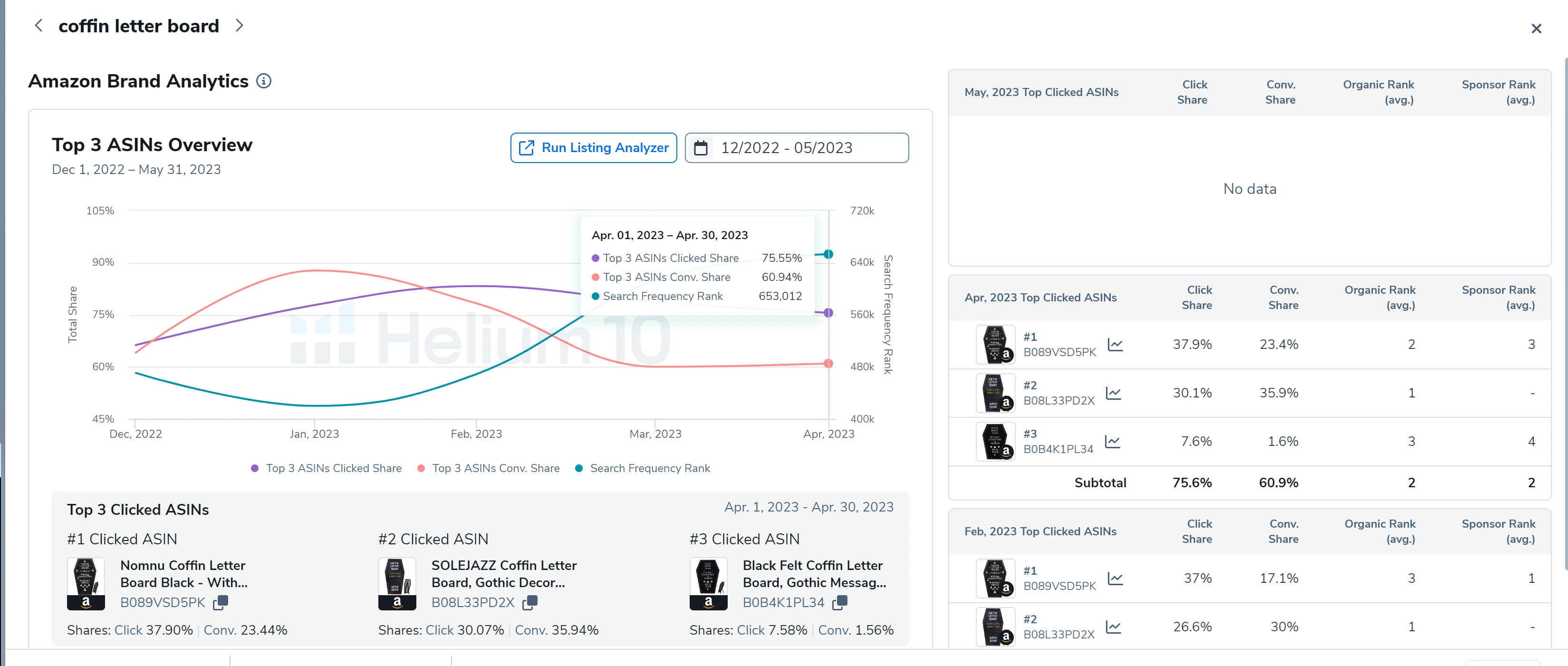Copy ASIN B0B4K1PL34 with the copy icon
The image size is (1568, 666).
tap(840, 602)
